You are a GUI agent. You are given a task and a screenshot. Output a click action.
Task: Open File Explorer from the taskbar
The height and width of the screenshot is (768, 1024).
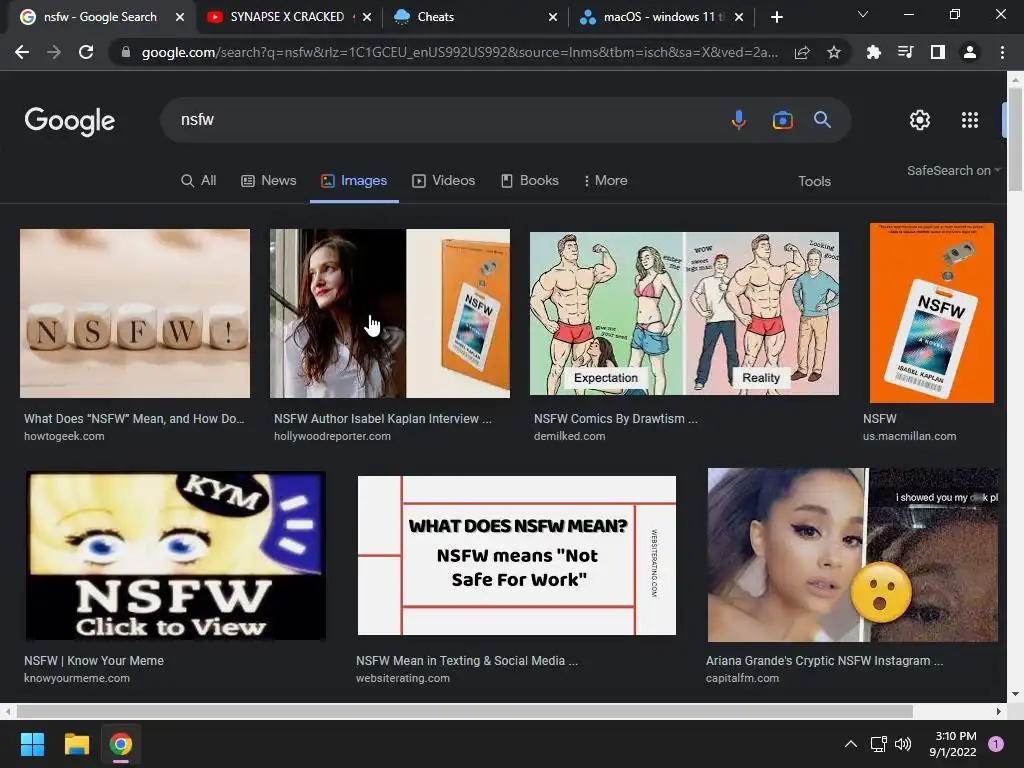[x=76, y=744]
